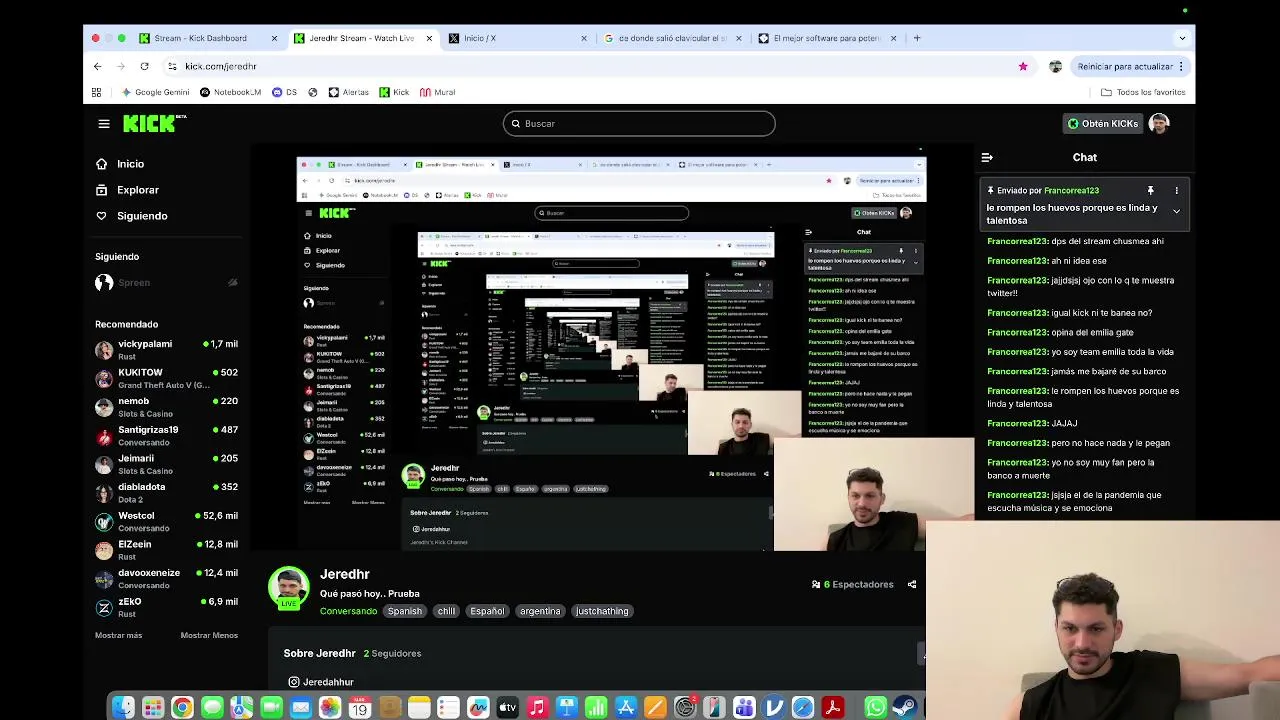The image size is (1280, 720).
Task: Open Chrome from the dock
Action: pyautogui.click(x=182, y=708)
